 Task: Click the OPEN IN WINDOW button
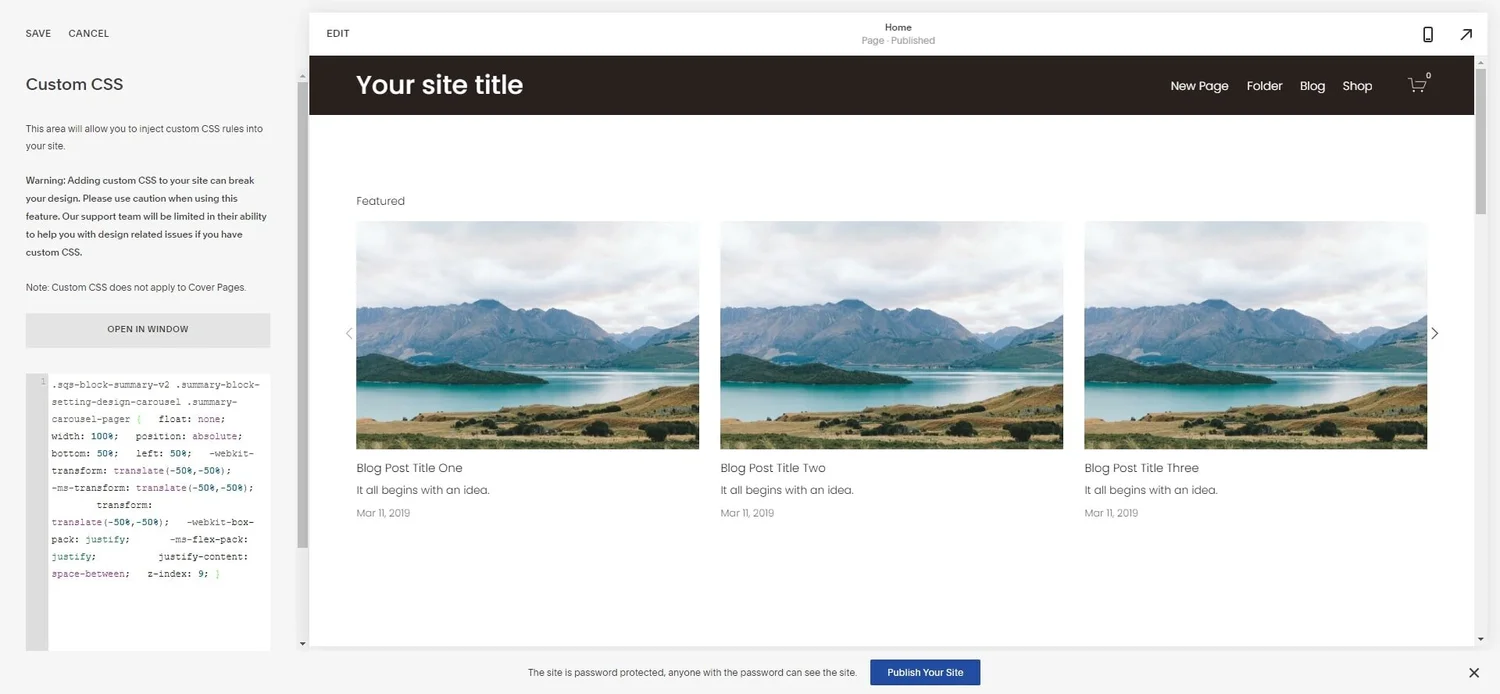click(x=147, y=328)
